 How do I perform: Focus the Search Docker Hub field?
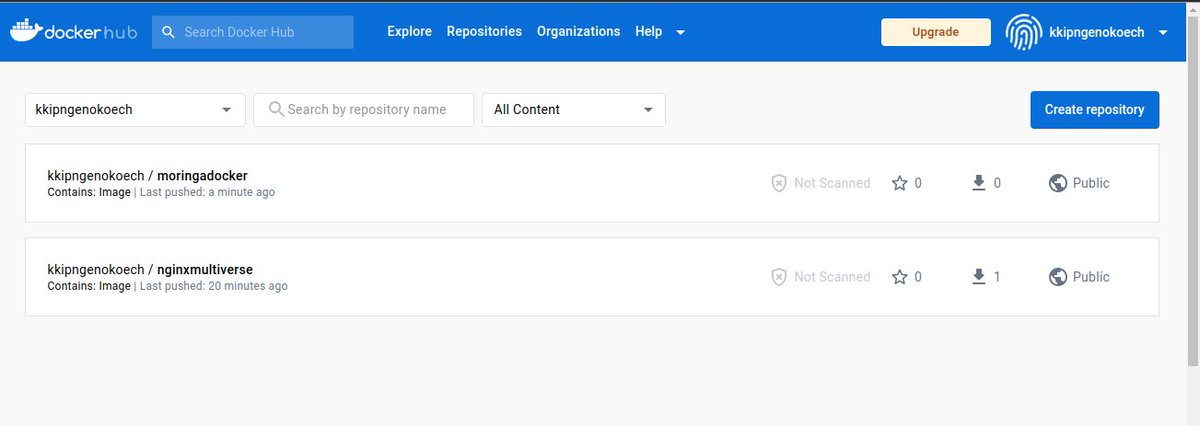253,32
